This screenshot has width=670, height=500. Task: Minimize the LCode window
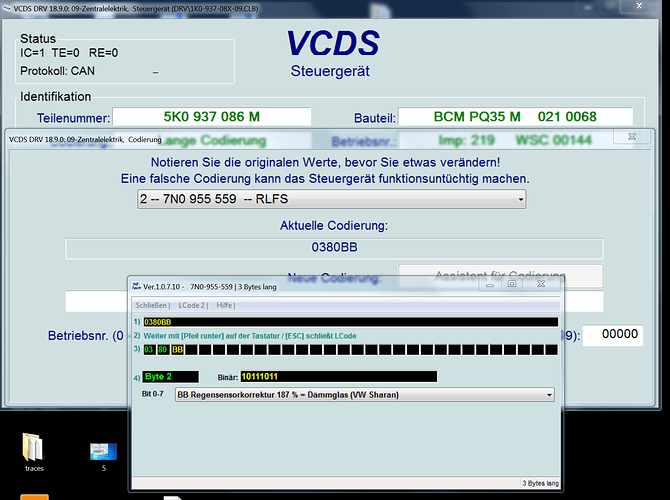pyautogui.click(x=490, y=284)
